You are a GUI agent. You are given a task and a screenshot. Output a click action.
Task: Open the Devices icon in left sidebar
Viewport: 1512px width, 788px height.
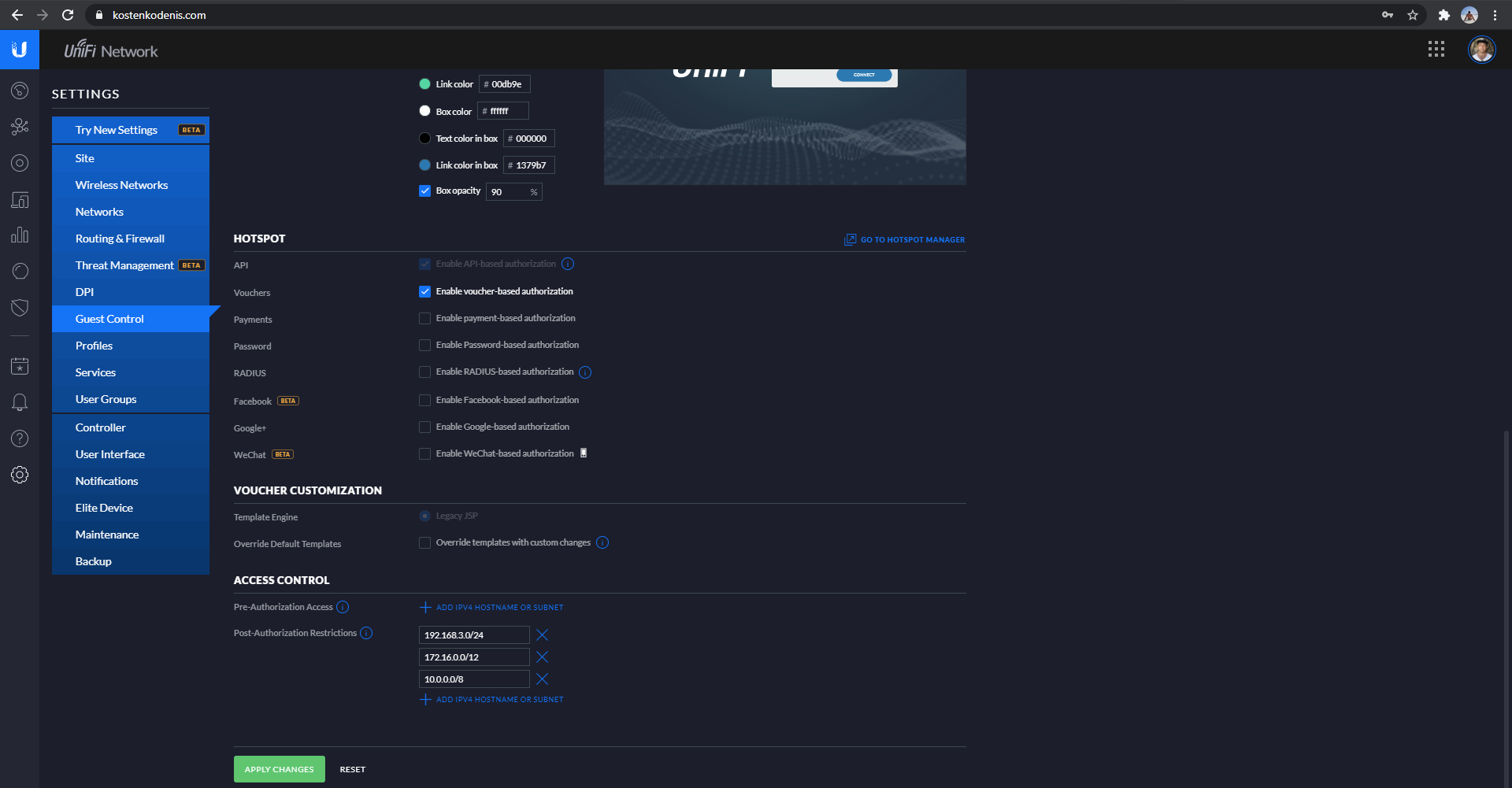coord(20,163)
